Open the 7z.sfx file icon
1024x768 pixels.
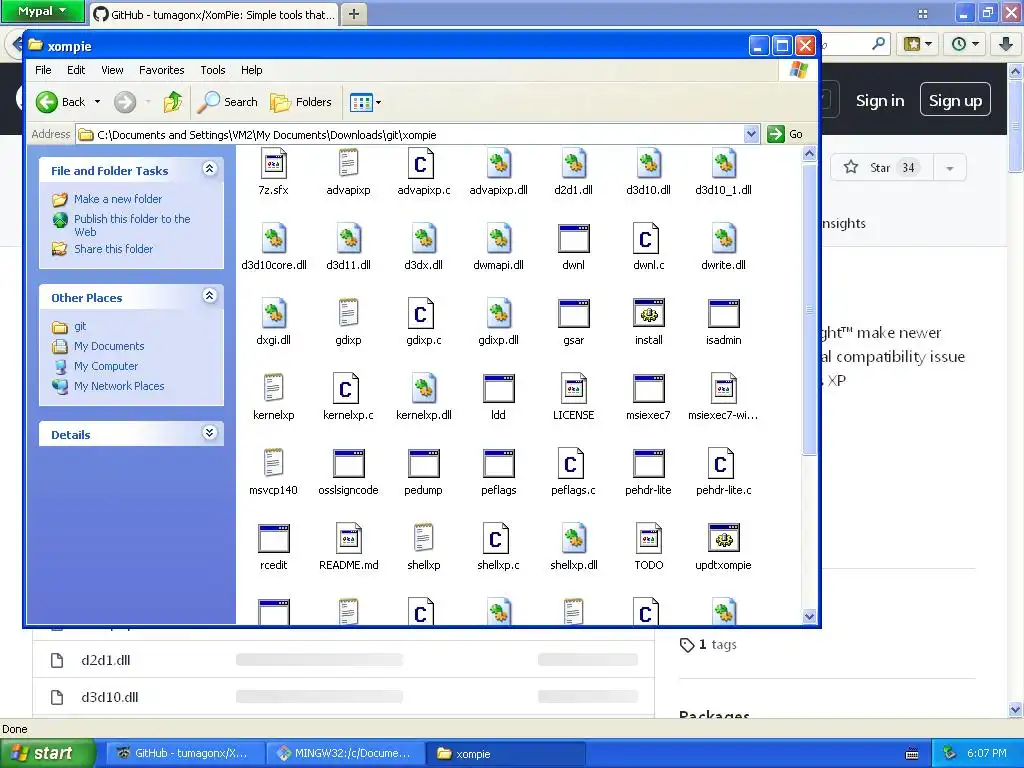point(274,163)
